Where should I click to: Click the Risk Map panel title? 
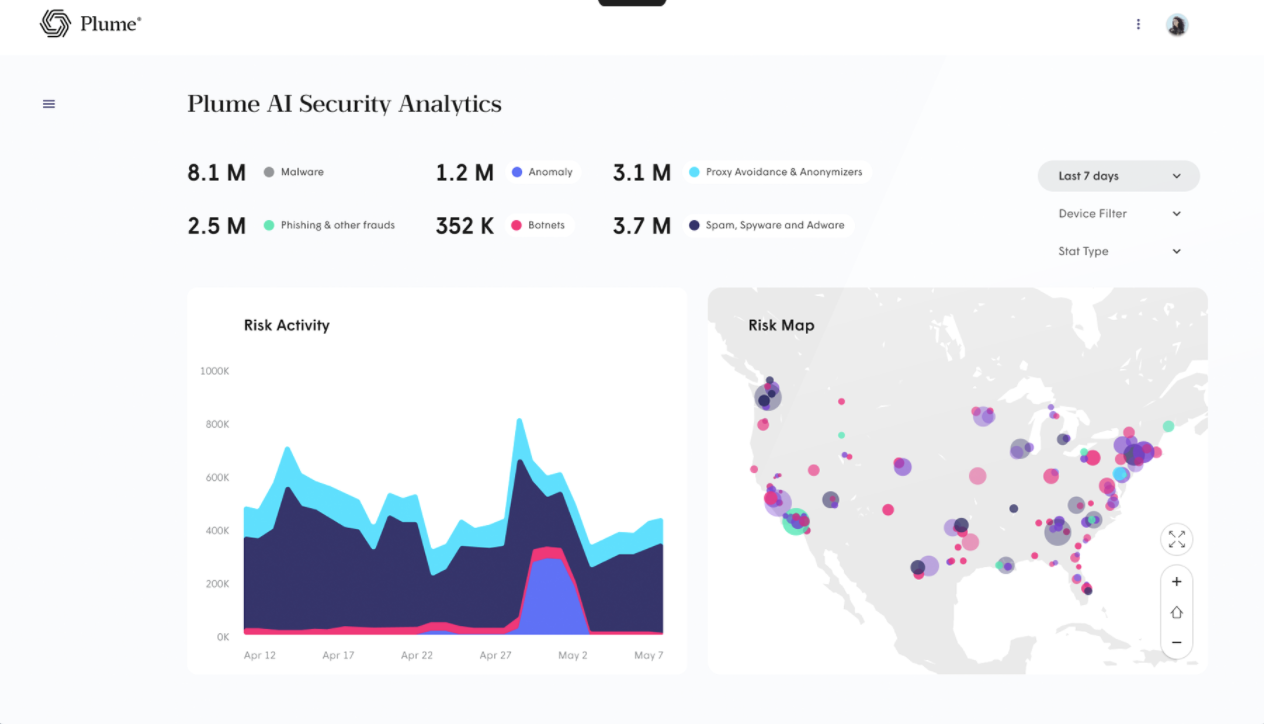click(781, 325)
